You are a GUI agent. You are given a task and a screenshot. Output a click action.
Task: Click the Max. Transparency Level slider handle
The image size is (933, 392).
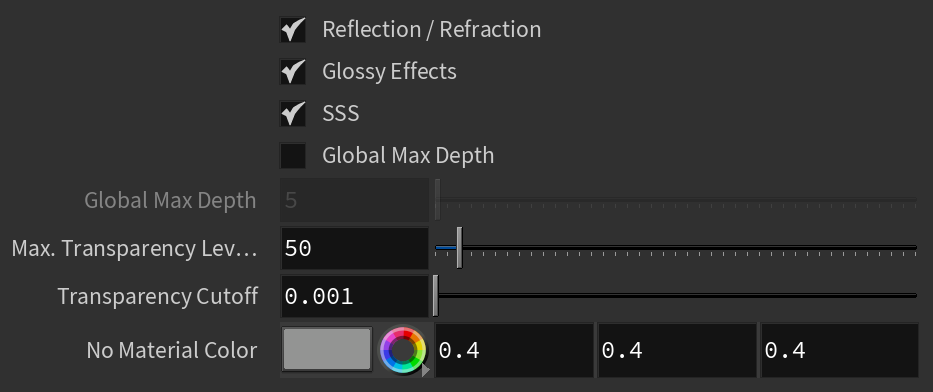pyautogui.click(x=459, y=247)
